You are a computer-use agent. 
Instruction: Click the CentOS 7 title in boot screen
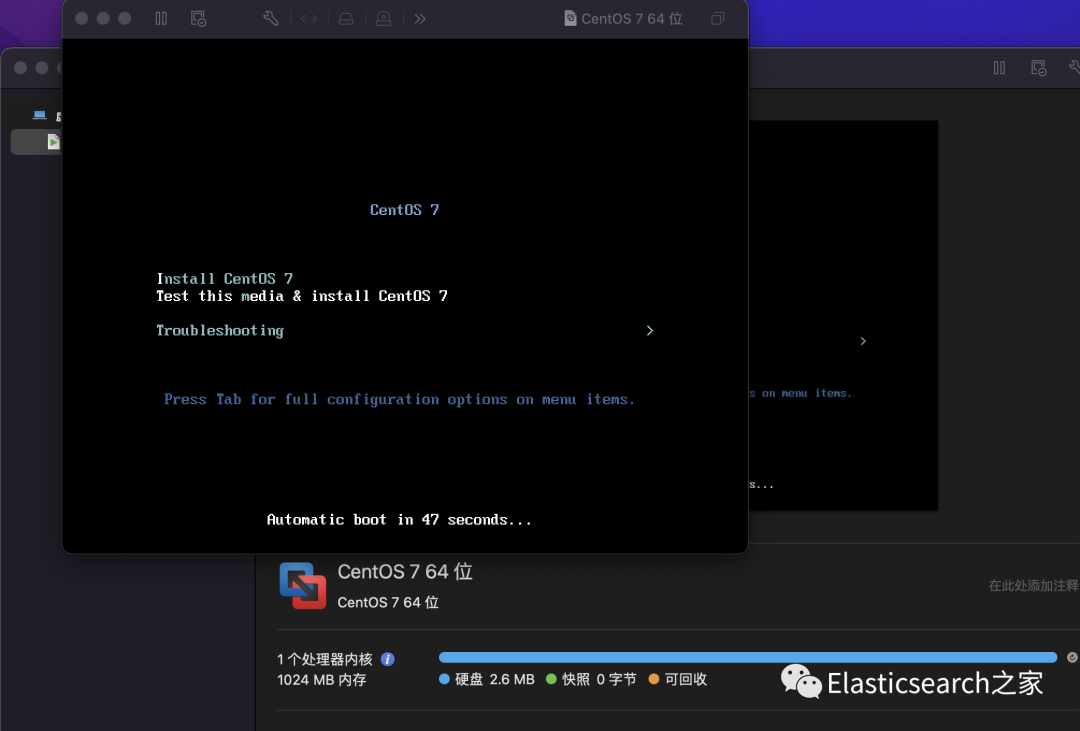coord(404,209)
